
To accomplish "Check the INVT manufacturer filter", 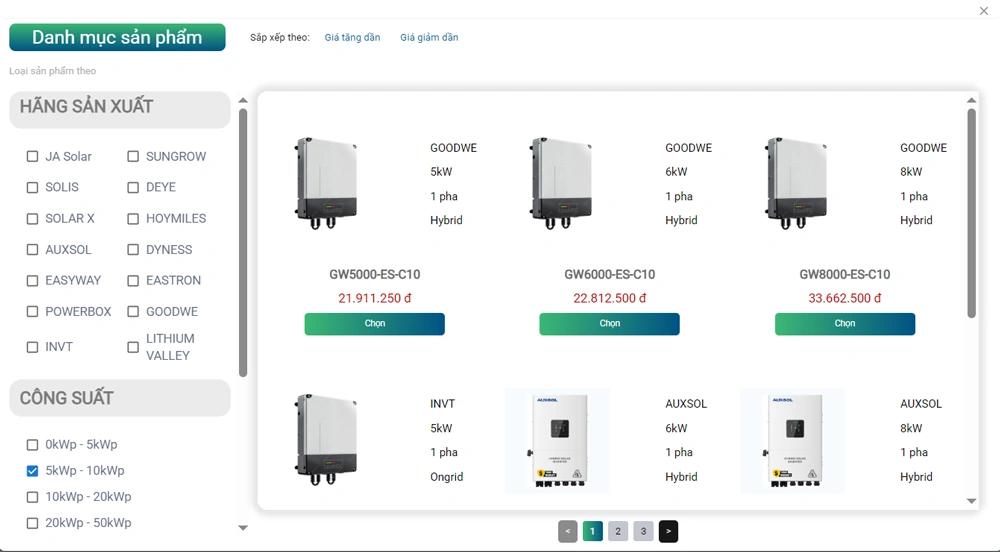I will click(x=33, y=347).
